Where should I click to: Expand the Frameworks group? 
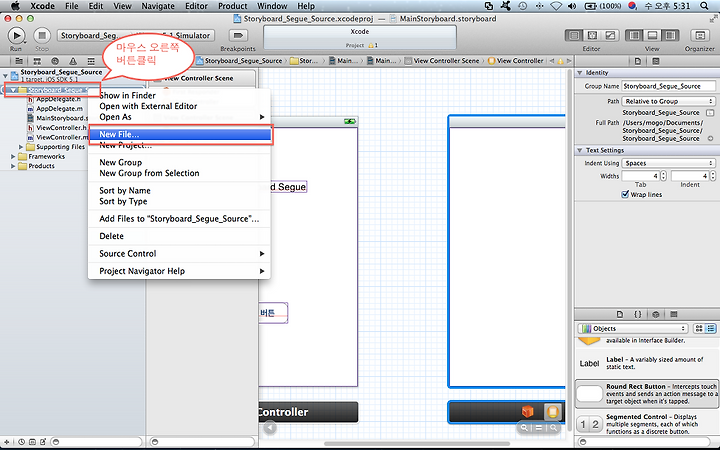[13, 157]
